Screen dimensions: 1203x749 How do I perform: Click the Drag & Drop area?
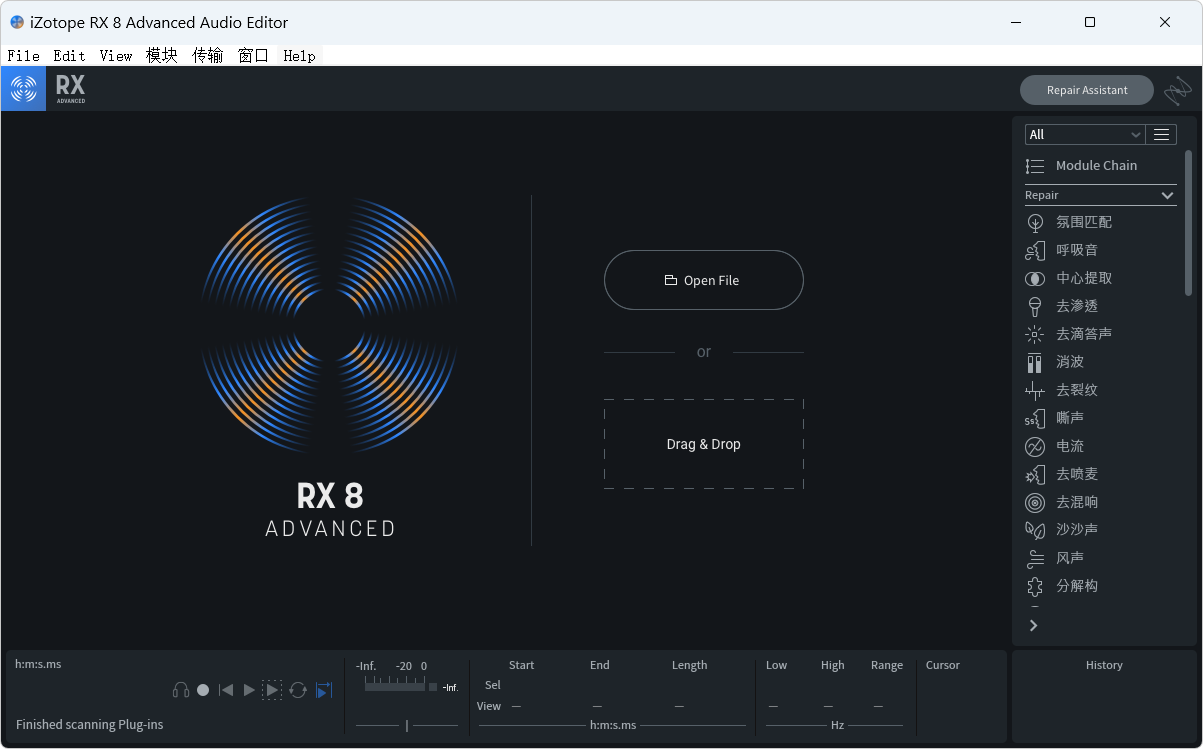[704, 444]
